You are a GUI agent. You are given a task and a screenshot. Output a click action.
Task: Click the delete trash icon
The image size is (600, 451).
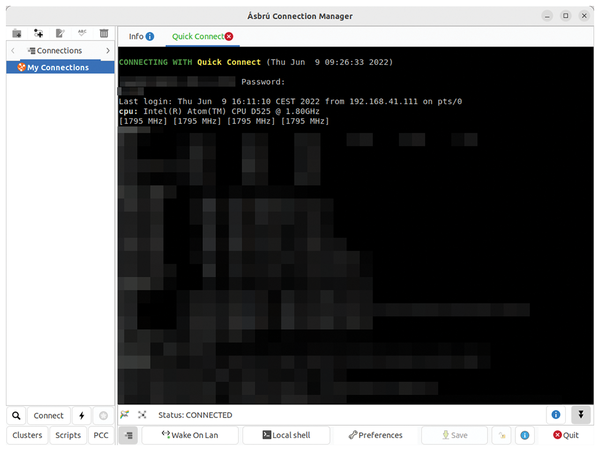104,33
